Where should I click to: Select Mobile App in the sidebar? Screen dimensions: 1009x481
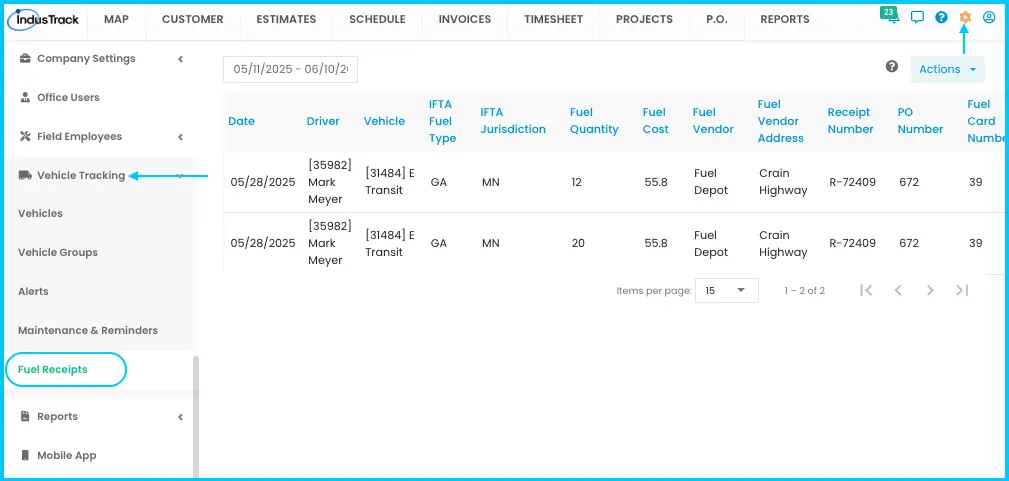67,455
